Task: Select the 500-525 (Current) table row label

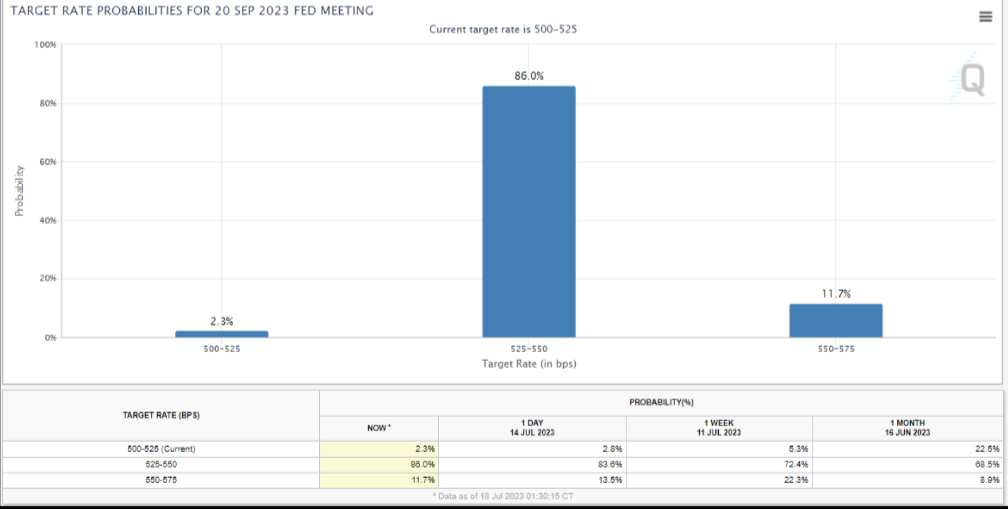Action: (161, 449)
